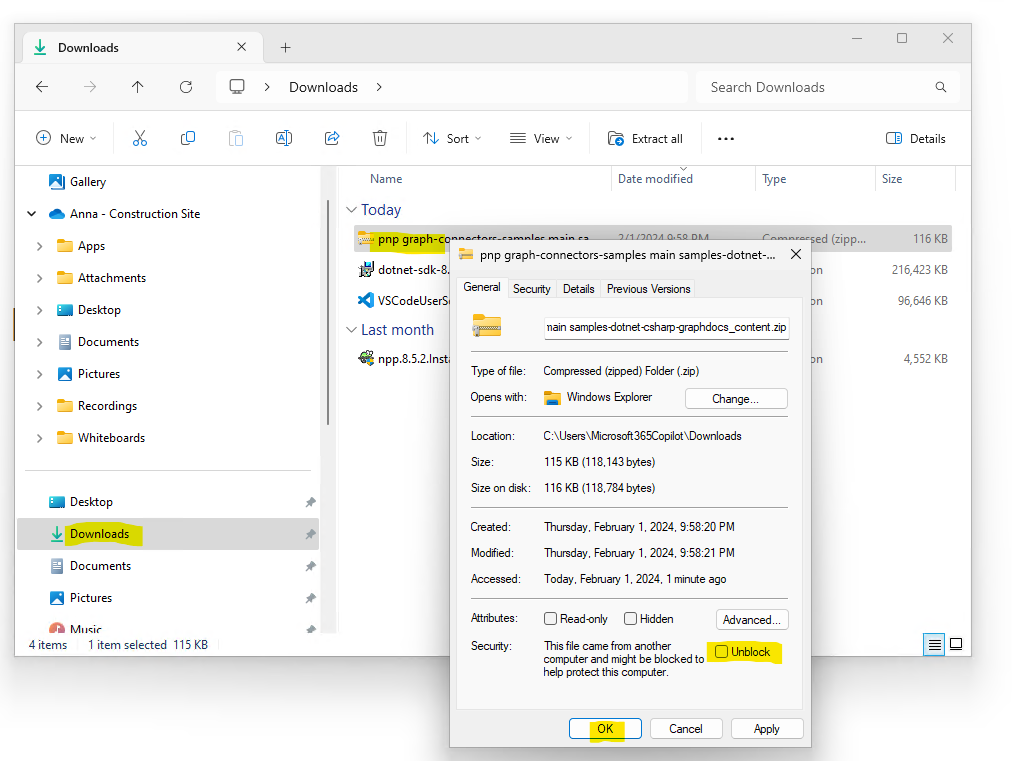Click the Copy icon in toolbar

[x=188, y=138]
